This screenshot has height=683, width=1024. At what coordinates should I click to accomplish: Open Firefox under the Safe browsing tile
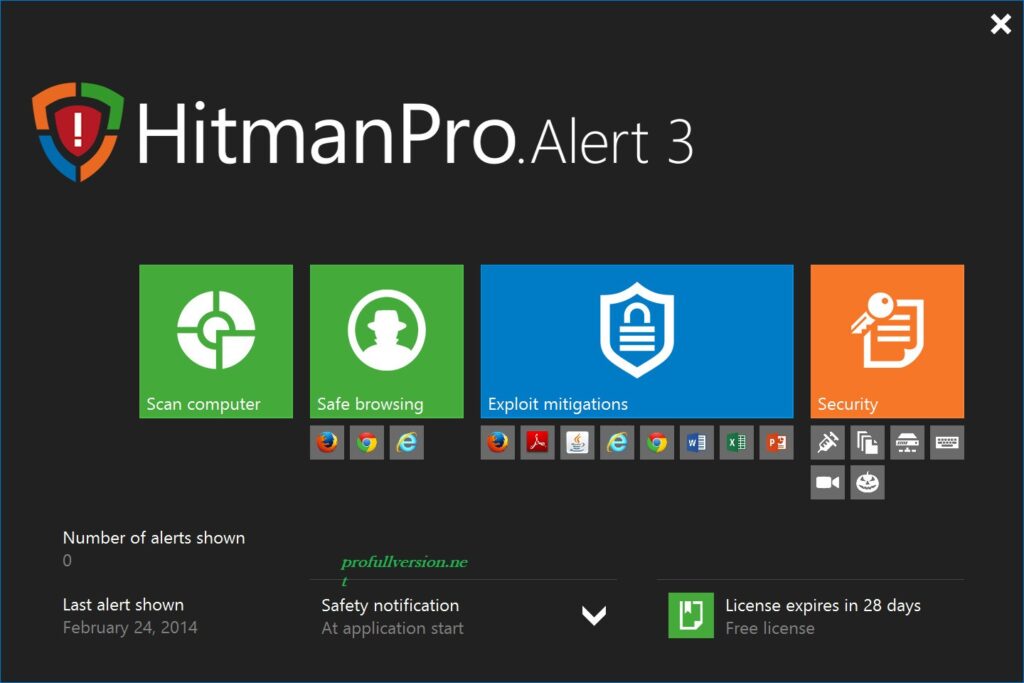coord(327,442)
